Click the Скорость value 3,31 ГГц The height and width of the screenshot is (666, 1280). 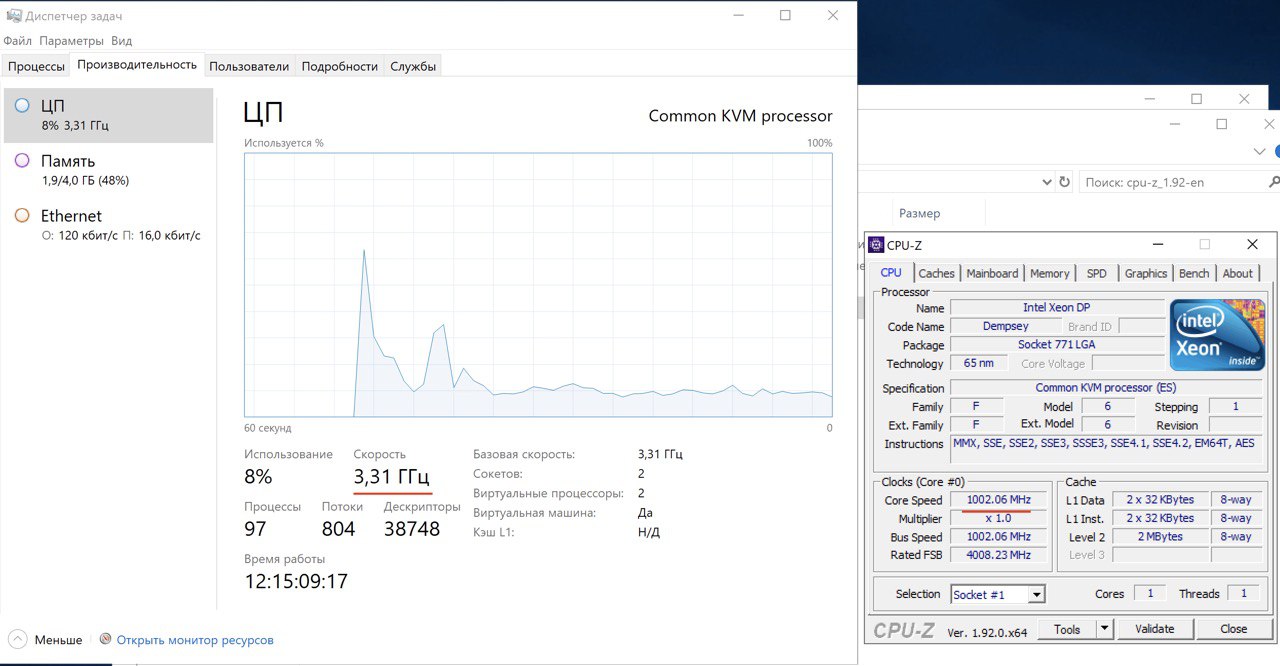coord(392,476)
